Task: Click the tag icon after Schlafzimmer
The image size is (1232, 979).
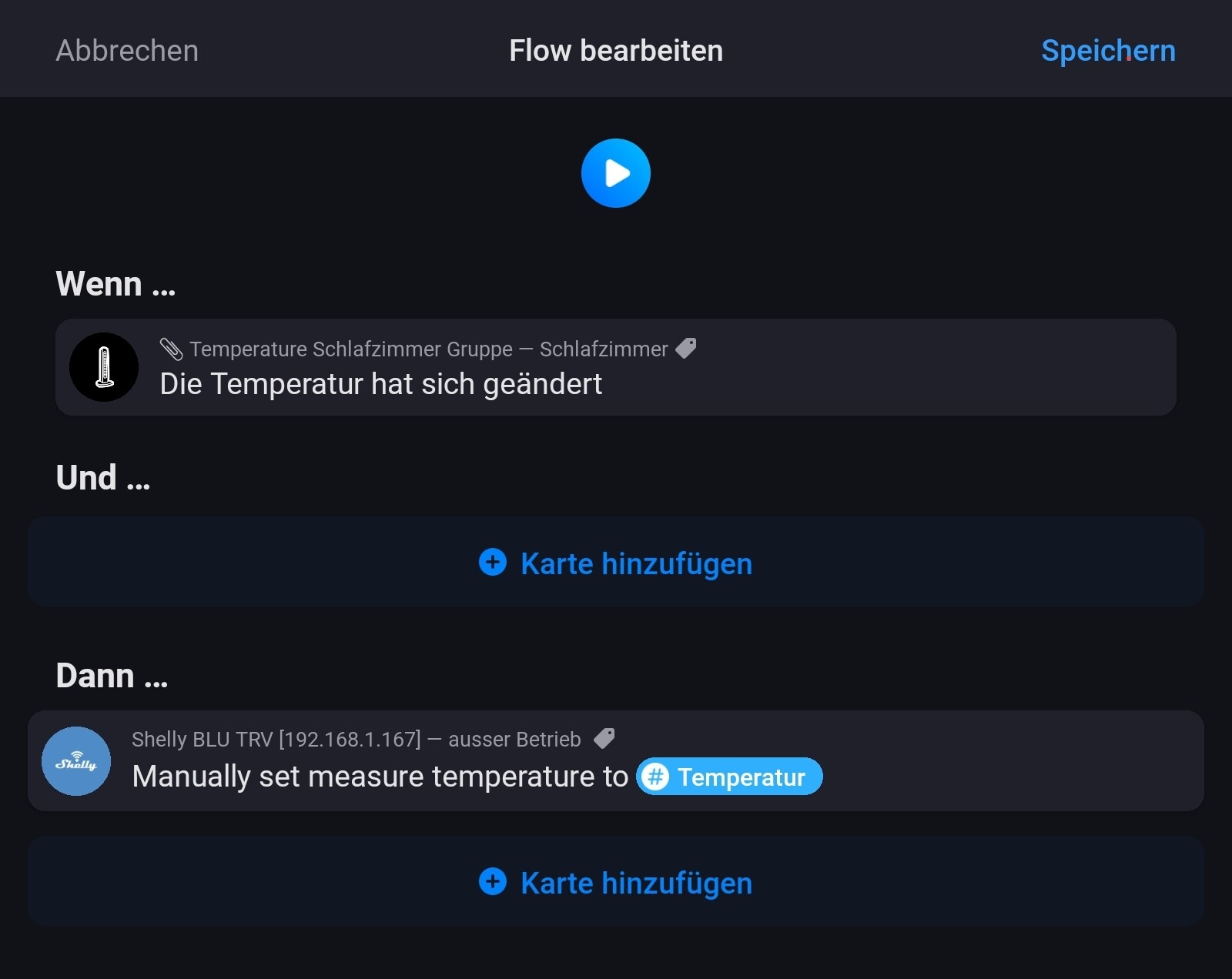Action: [686, 348]
